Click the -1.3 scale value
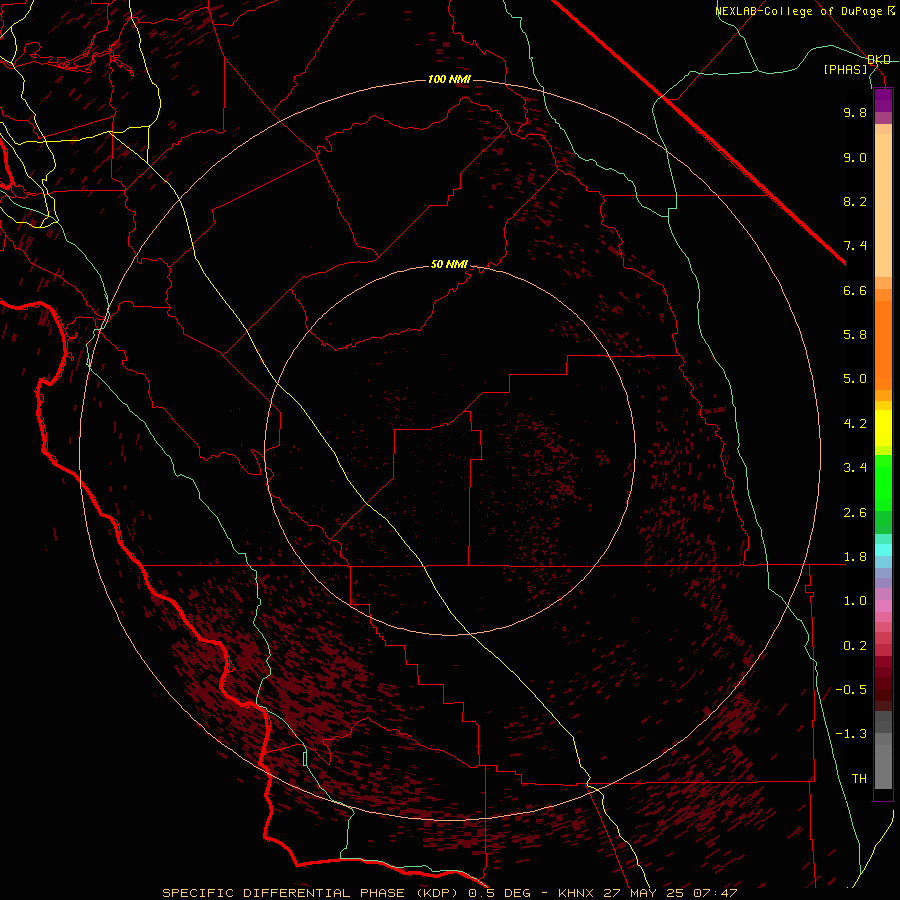The height and width of the screenshot is (900, 900). click(851, 734)
